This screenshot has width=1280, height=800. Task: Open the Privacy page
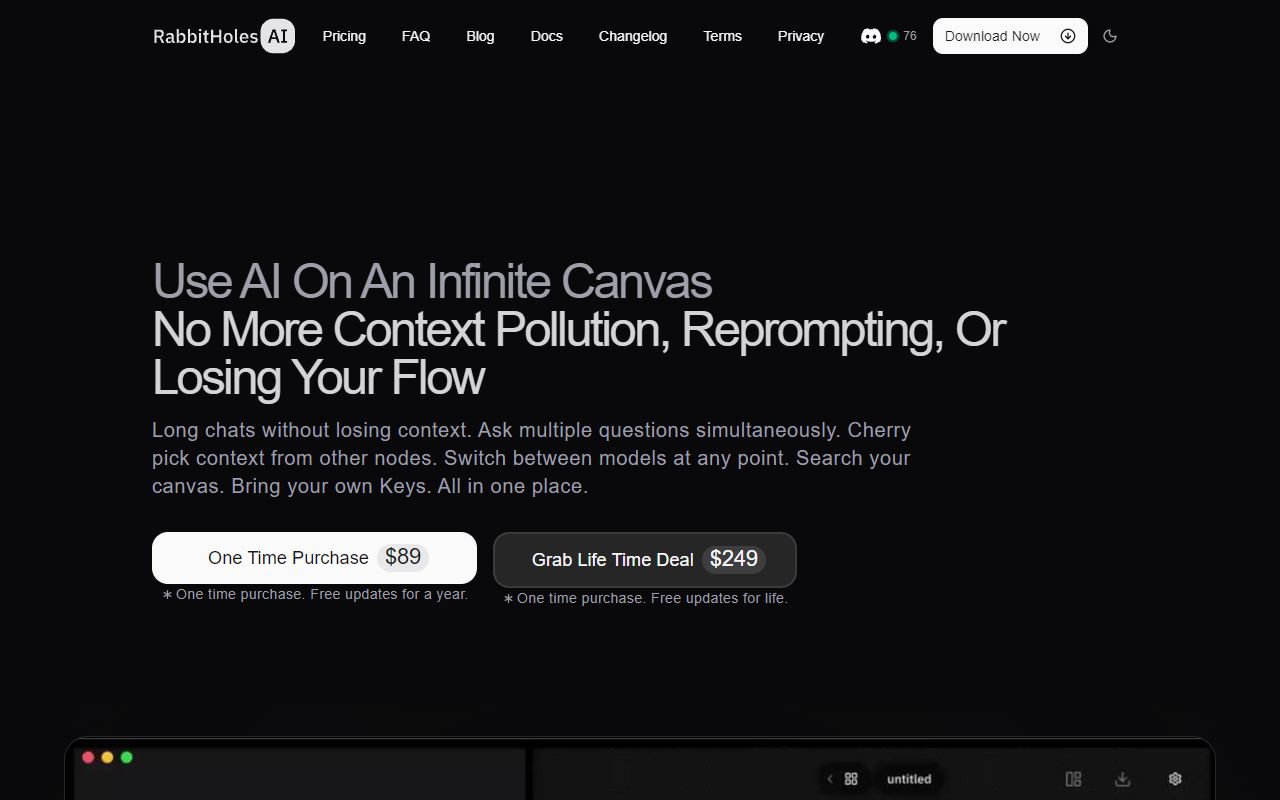coord(800,36)
